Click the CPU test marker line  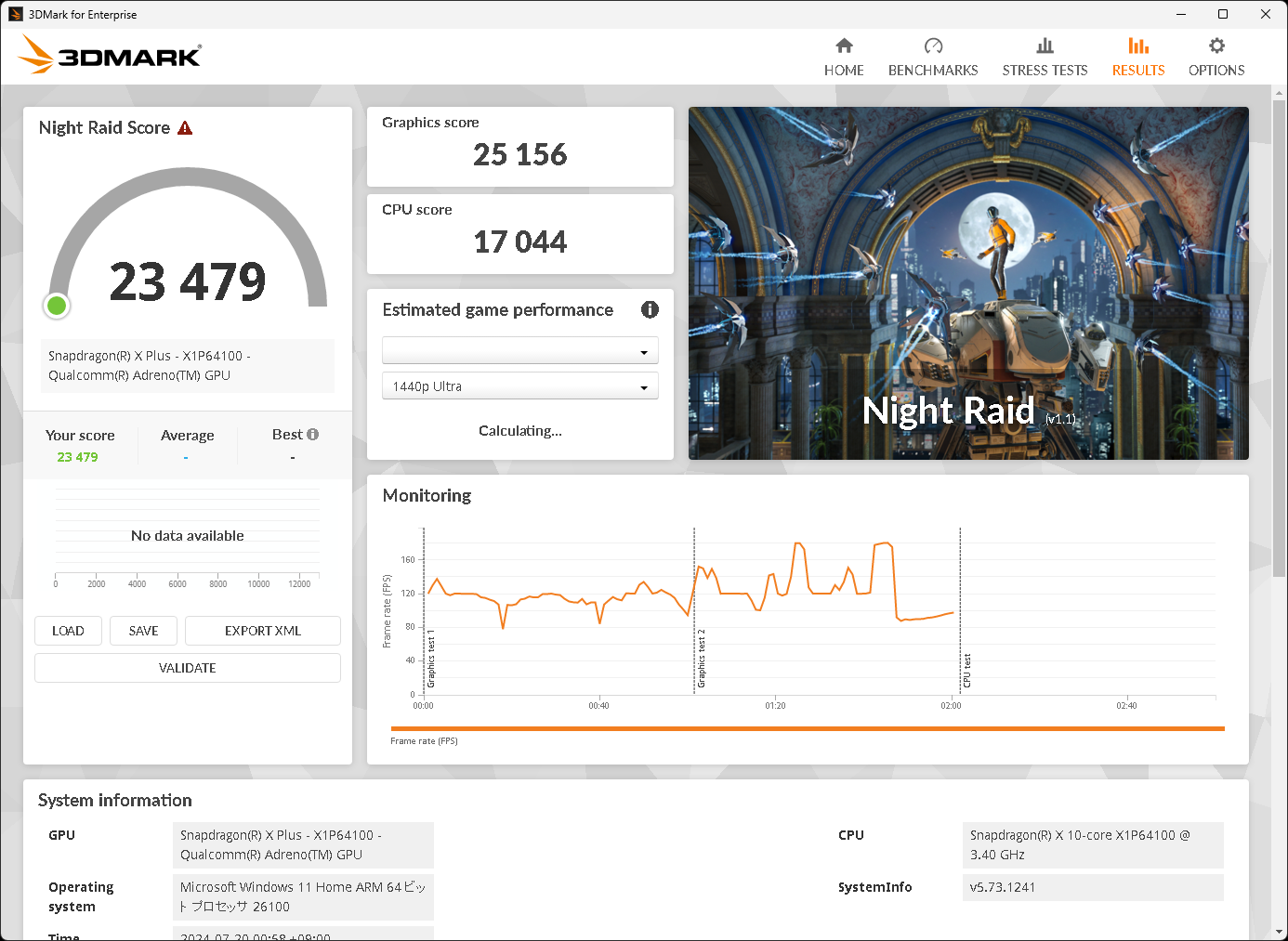click(x=960, y=610)
